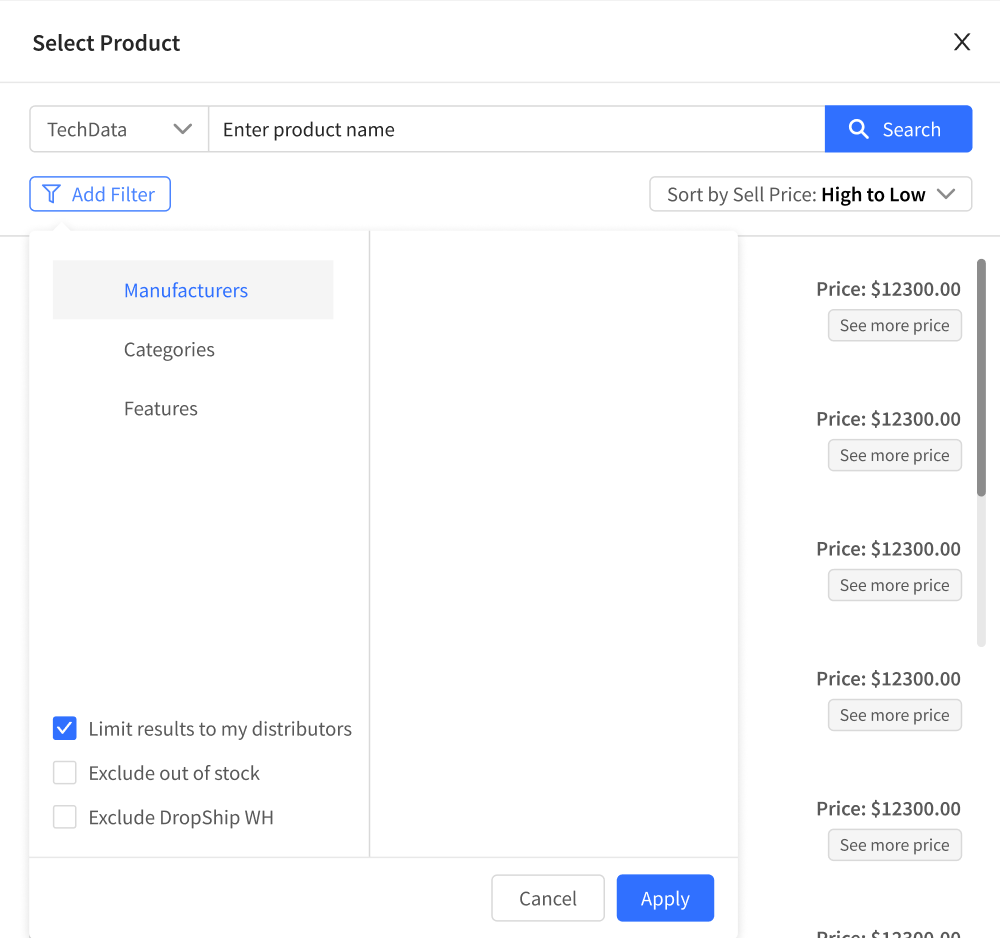1000x938 pixels.
Task: Select the Manufacturers filter tab
Action: 193,289
